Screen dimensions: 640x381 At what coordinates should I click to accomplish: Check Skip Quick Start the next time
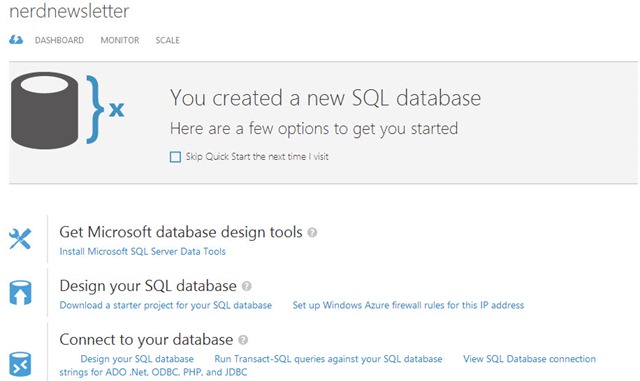pyautogui.click(x=175, y=157)
